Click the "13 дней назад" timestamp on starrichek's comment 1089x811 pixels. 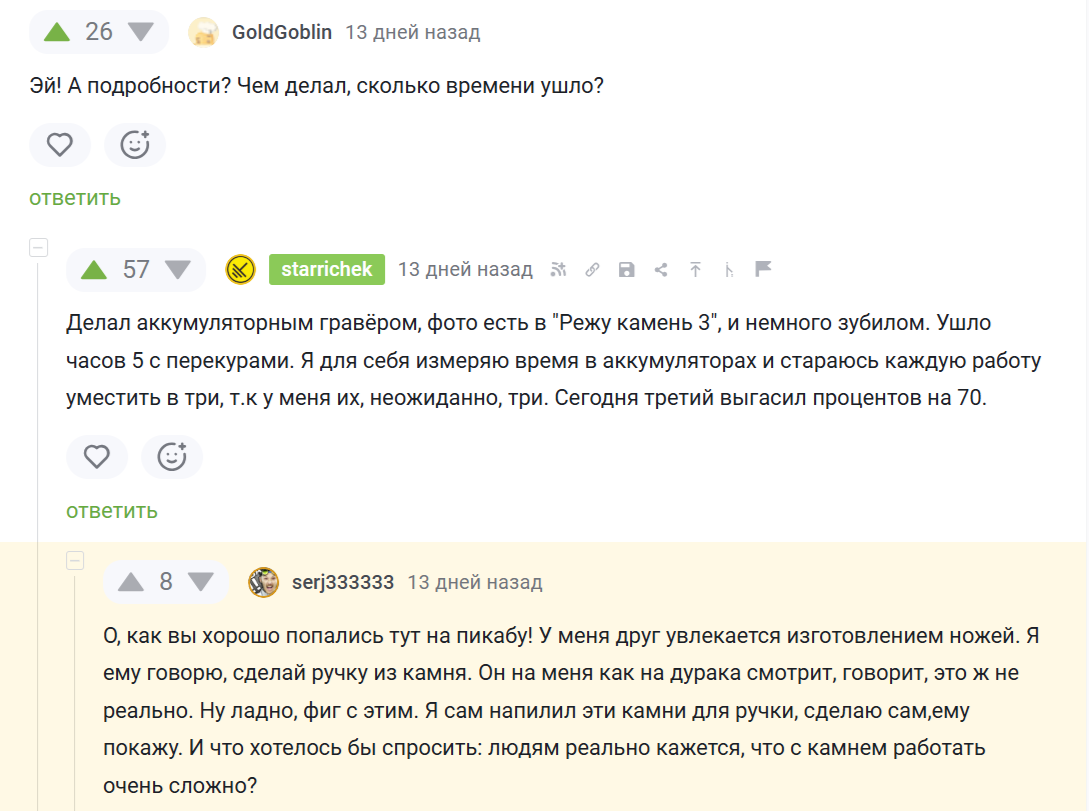point(464,269)
